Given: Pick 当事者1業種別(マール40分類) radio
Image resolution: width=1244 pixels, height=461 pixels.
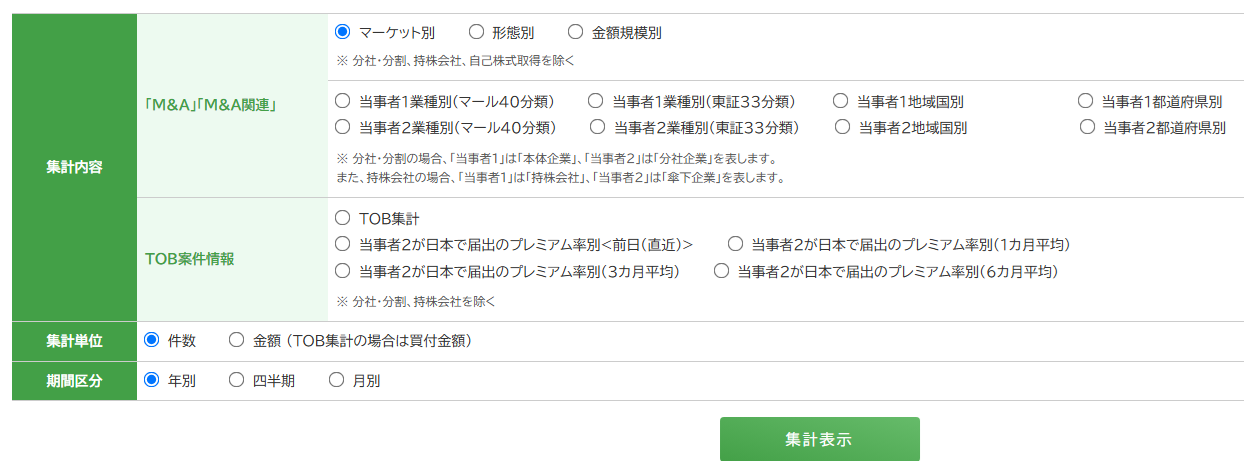Looking at the screenshot, I should 342,101.
